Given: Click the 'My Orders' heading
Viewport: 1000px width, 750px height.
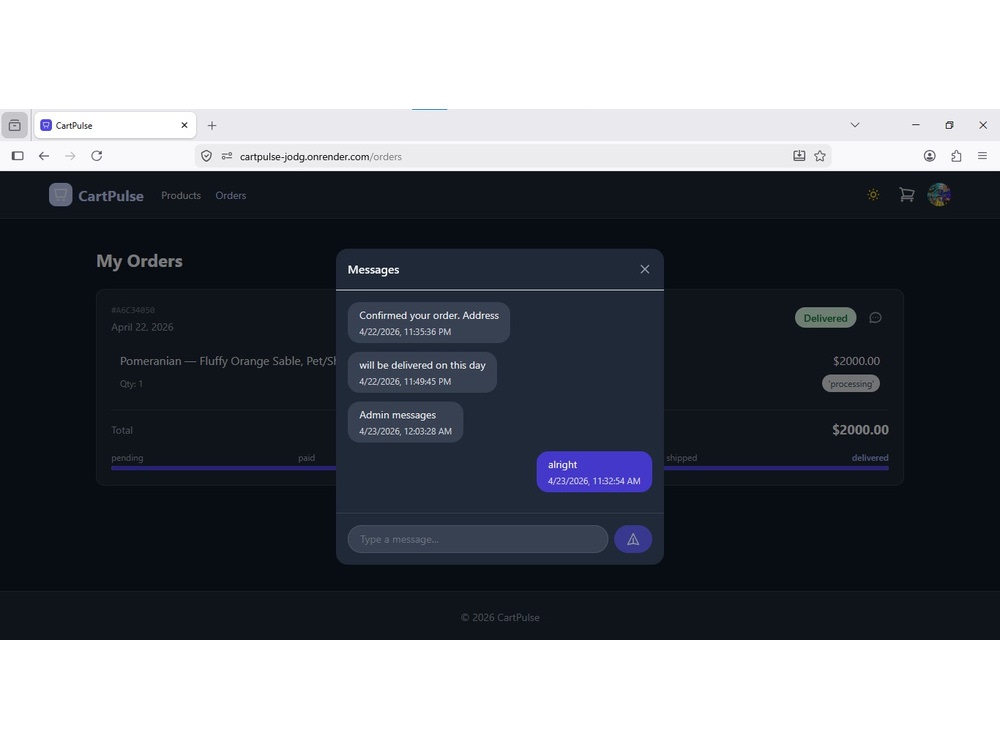Looking at the screenshot, I should point(139,261).
